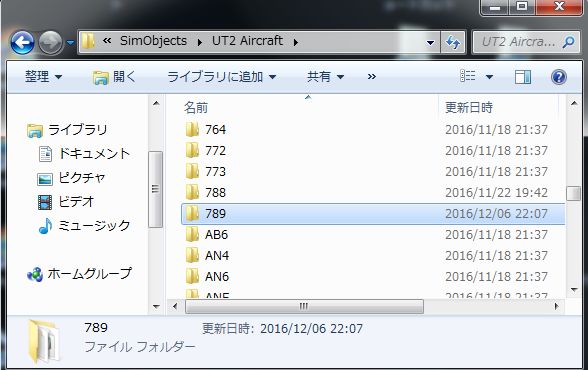Image resolution: width=588 pixels, height=370 pixels.
Task: Show hidden breadcrumb path via double chevron
Action: pyautogui.click(x=107, y=40)
